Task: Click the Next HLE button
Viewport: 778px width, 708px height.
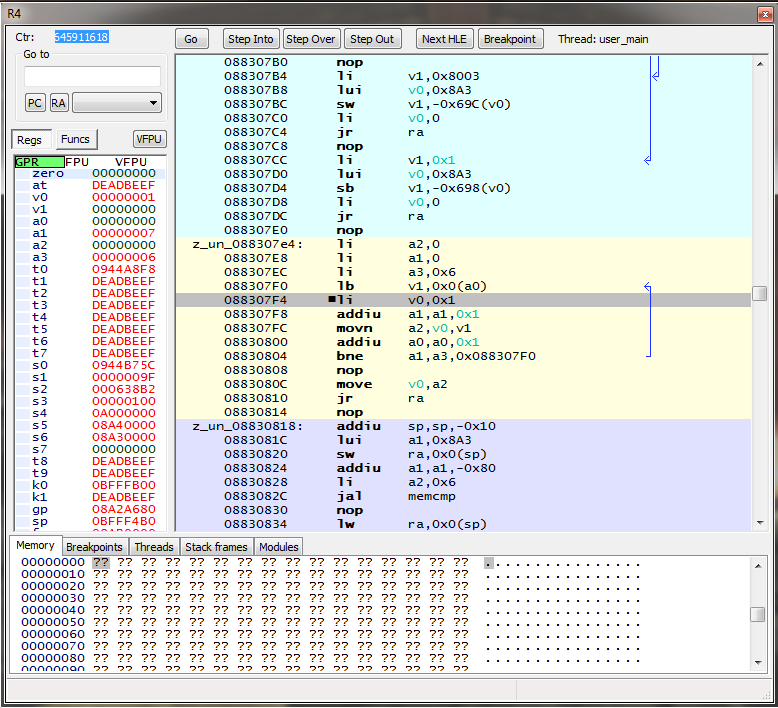Action: tap(444, 39)
